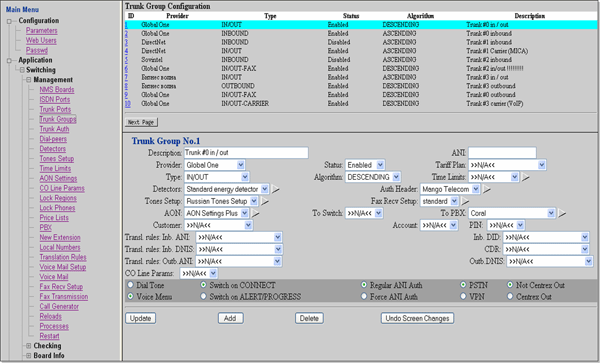
Task: Open trunk group ID 10 link
Action: click(x=127, y=104)
